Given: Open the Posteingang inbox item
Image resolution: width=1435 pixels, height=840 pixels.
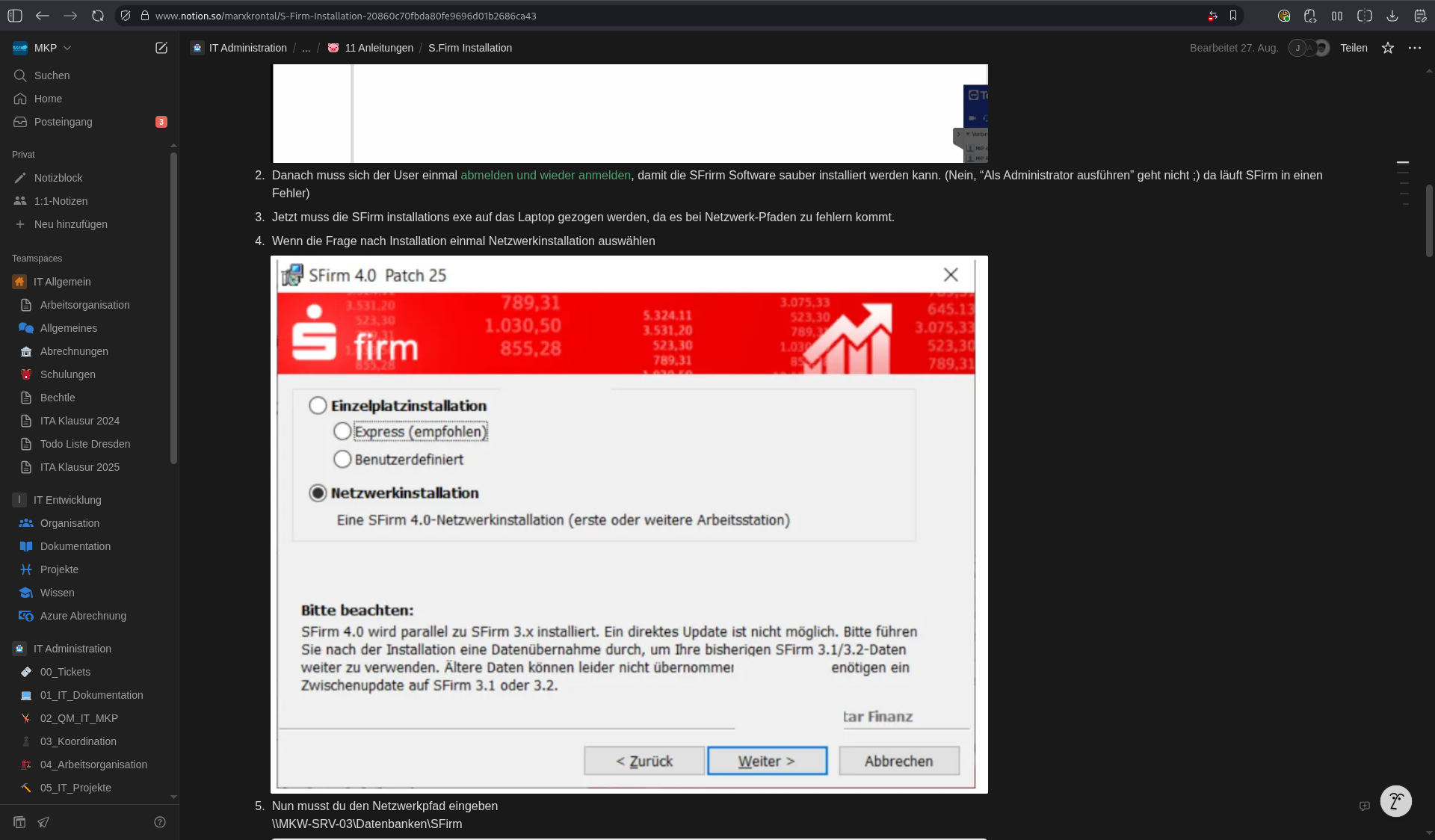Looking at the screenshot, I should (64, 122).
